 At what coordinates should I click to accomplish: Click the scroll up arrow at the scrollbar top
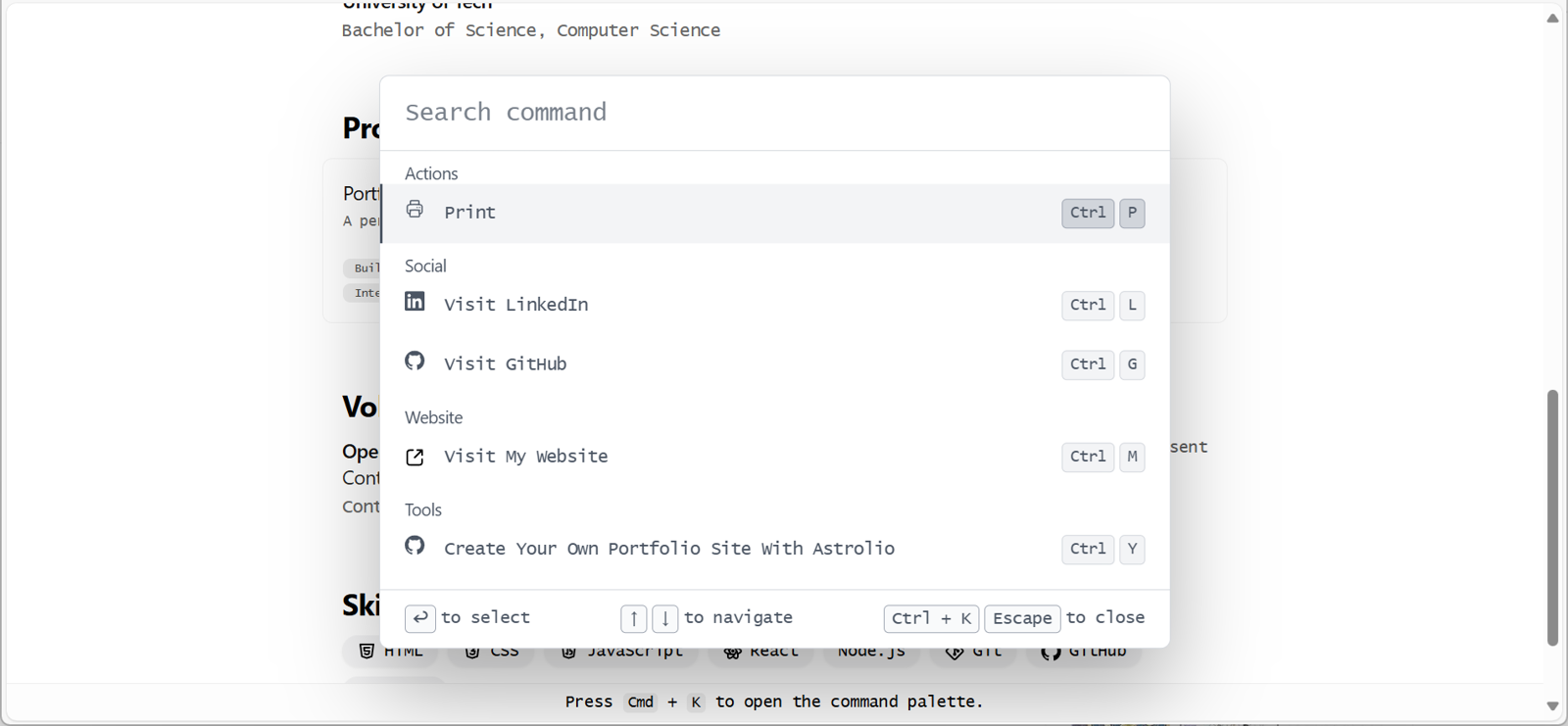point(1552,18)
